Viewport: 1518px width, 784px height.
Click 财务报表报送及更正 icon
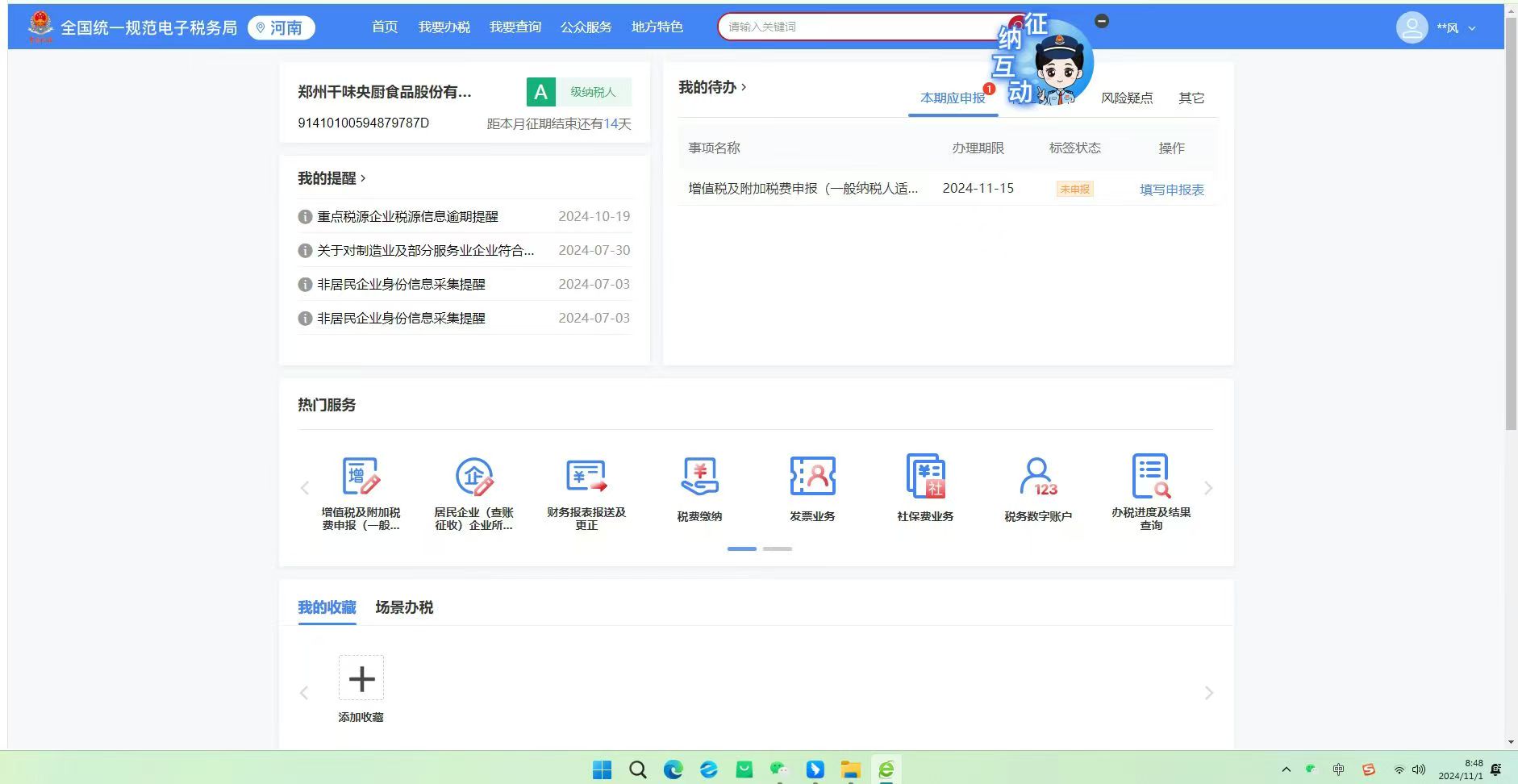coord(586,477)
